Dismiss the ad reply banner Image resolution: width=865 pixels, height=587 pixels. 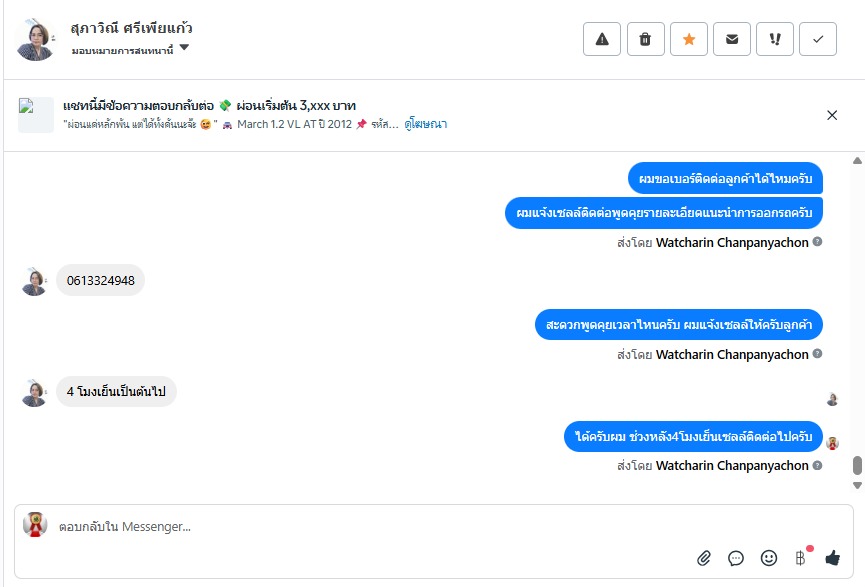pos(832,115)
